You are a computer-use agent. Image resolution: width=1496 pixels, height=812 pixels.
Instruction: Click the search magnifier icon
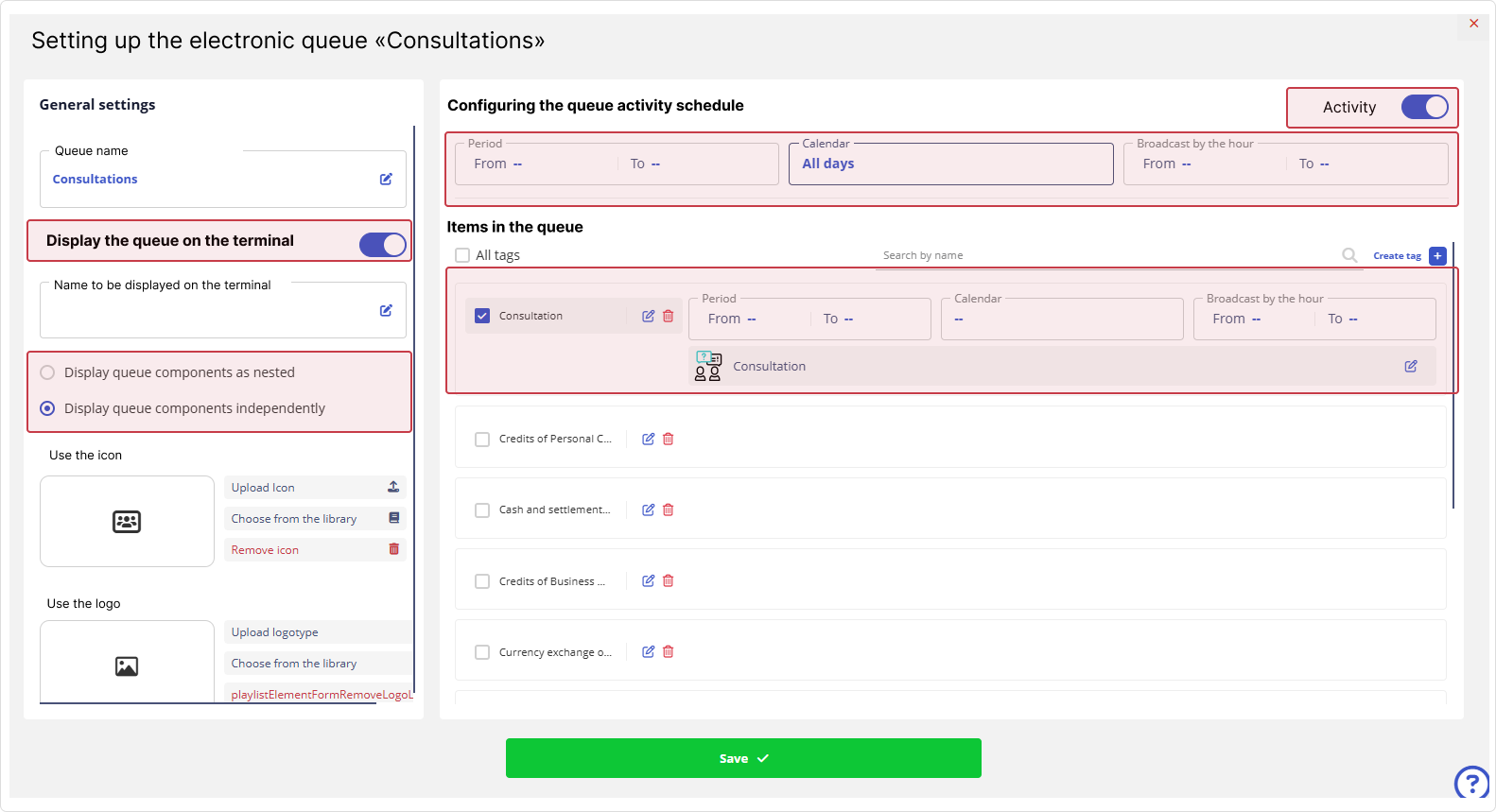[1349, 255]
